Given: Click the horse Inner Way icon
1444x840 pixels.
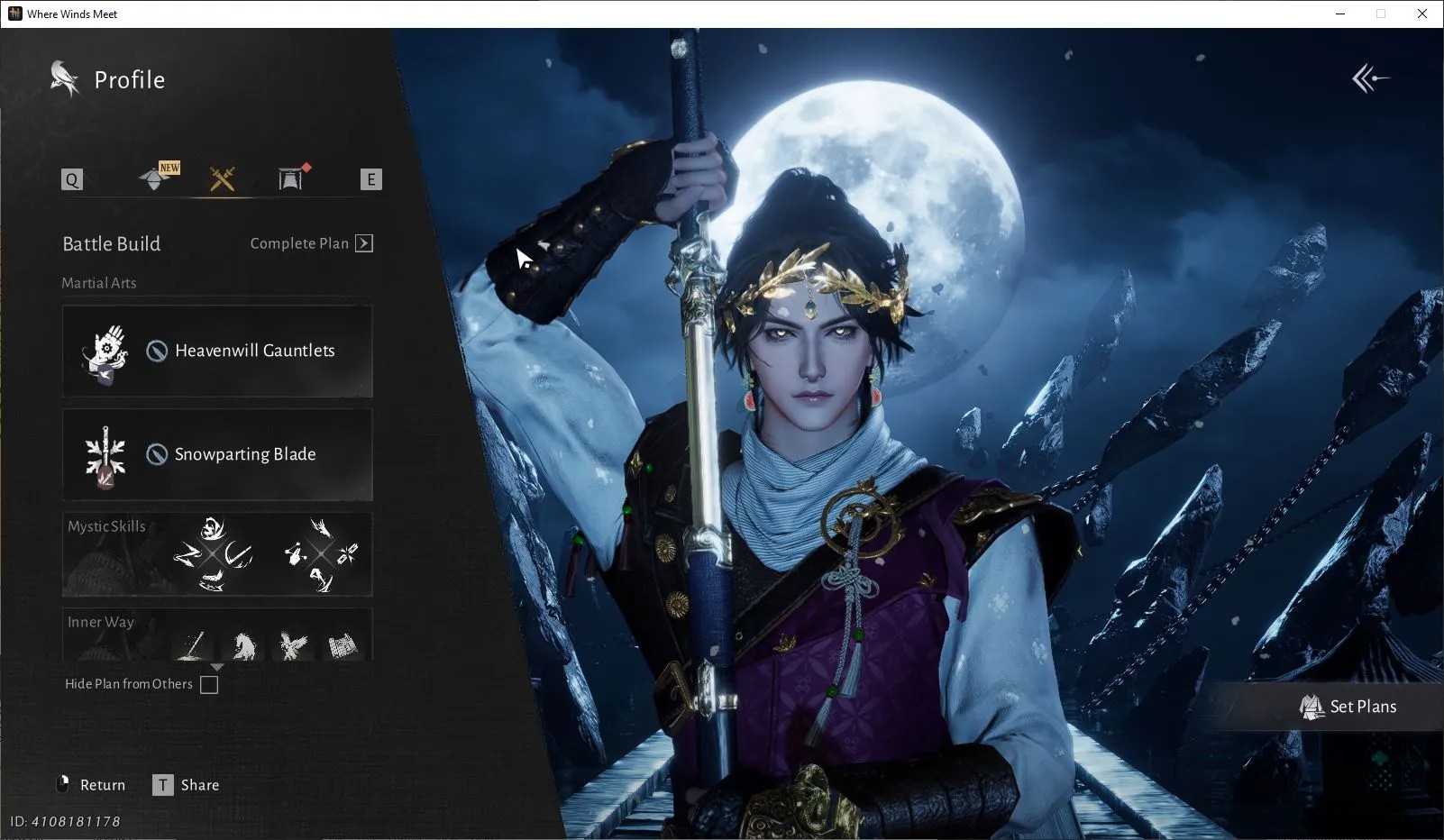Looking at the screenshot, I should coord(244,645).
